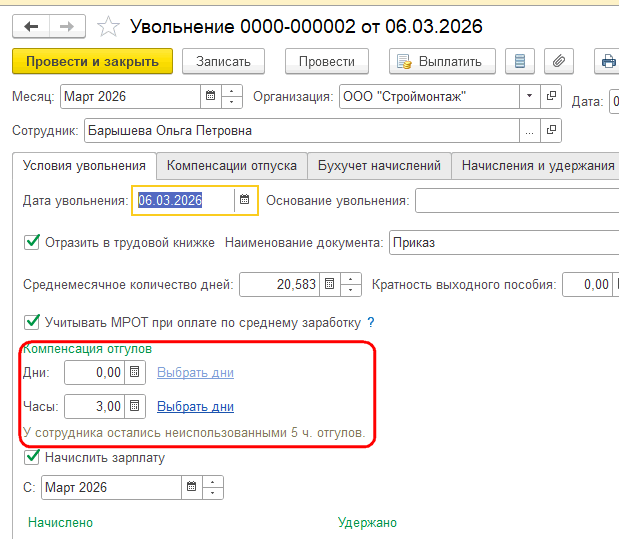The image size is (619, 539).
Task: Click the Часы compensation value 3,00
Action: click(95, 406)
